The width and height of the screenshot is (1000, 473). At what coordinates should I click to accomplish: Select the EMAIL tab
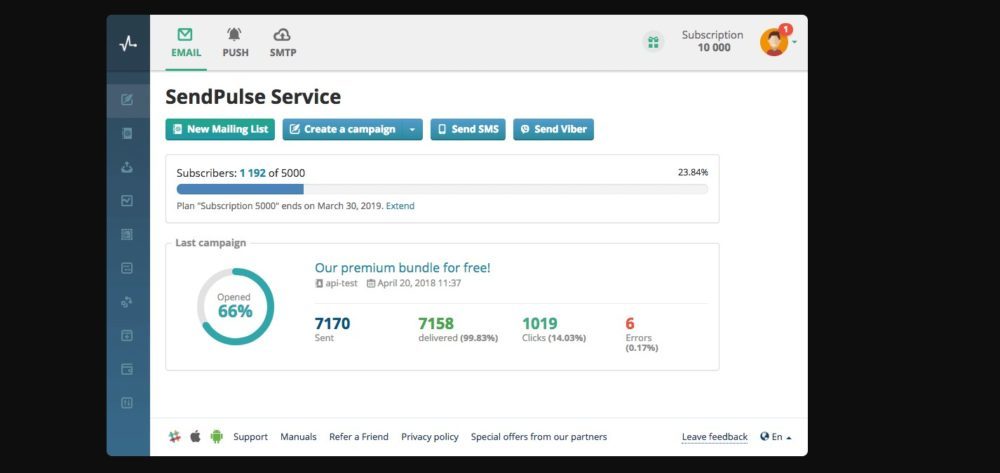coord(186,43)
